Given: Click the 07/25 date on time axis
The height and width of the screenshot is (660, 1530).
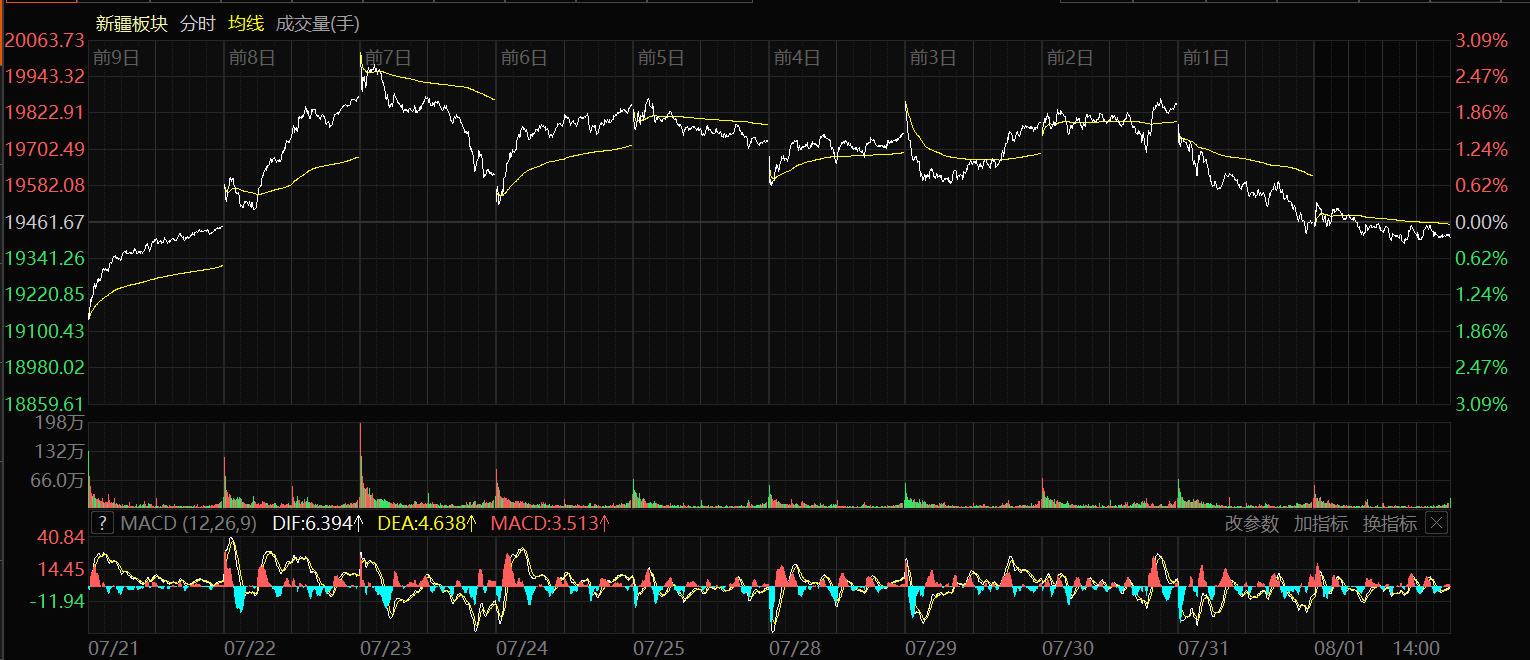Looking at the screenshot, I should pyautogui.click(x=658, y=648).
